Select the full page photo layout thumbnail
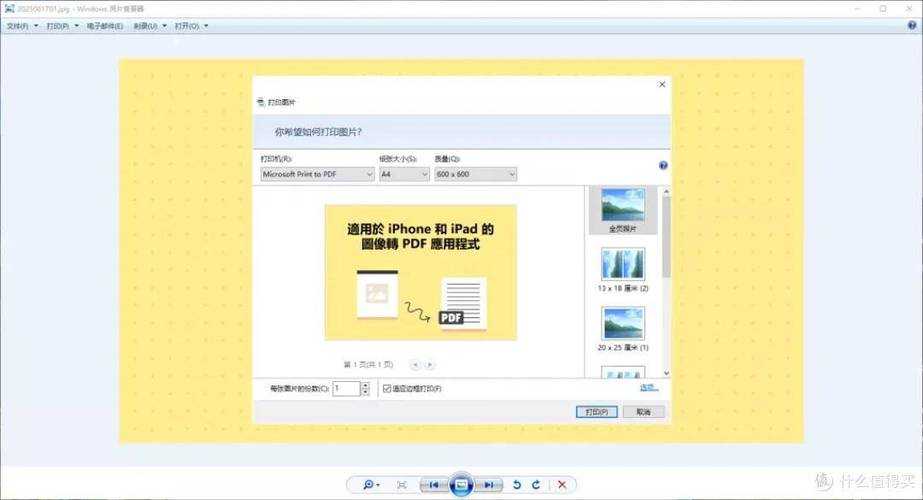The image size is (923, 500). pyautogui.click(x=623, y=210)
